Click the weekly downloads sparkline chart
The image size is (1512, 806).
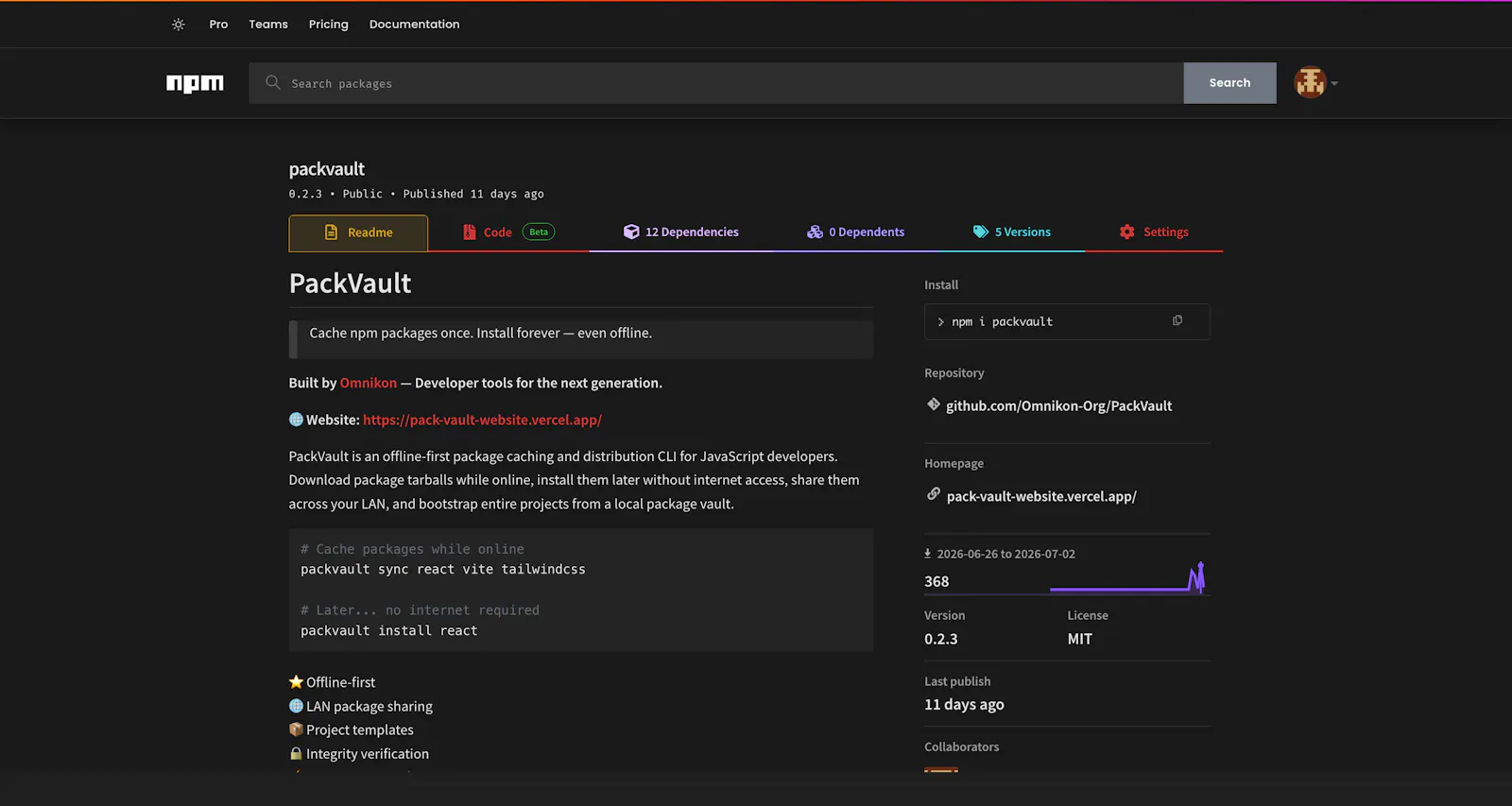point(1127,577)
